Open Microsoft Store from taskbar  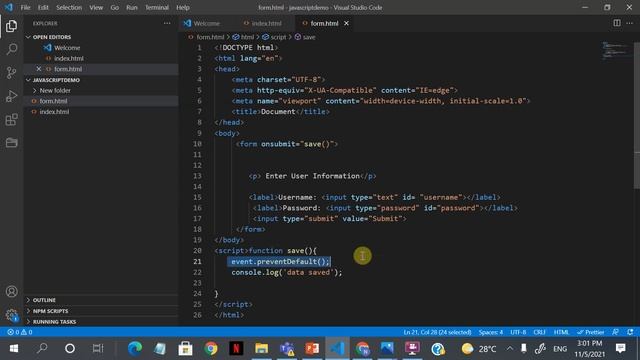(x=185, y=349)
